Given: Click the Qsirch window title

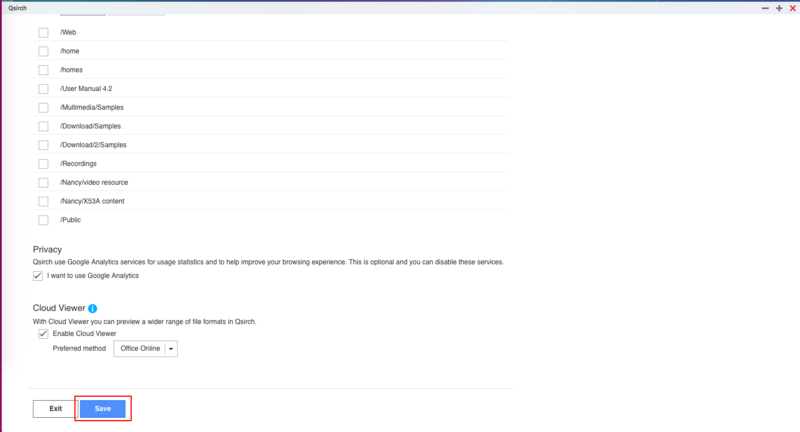Looking at the screenshot, I should (x=17, y=8).
